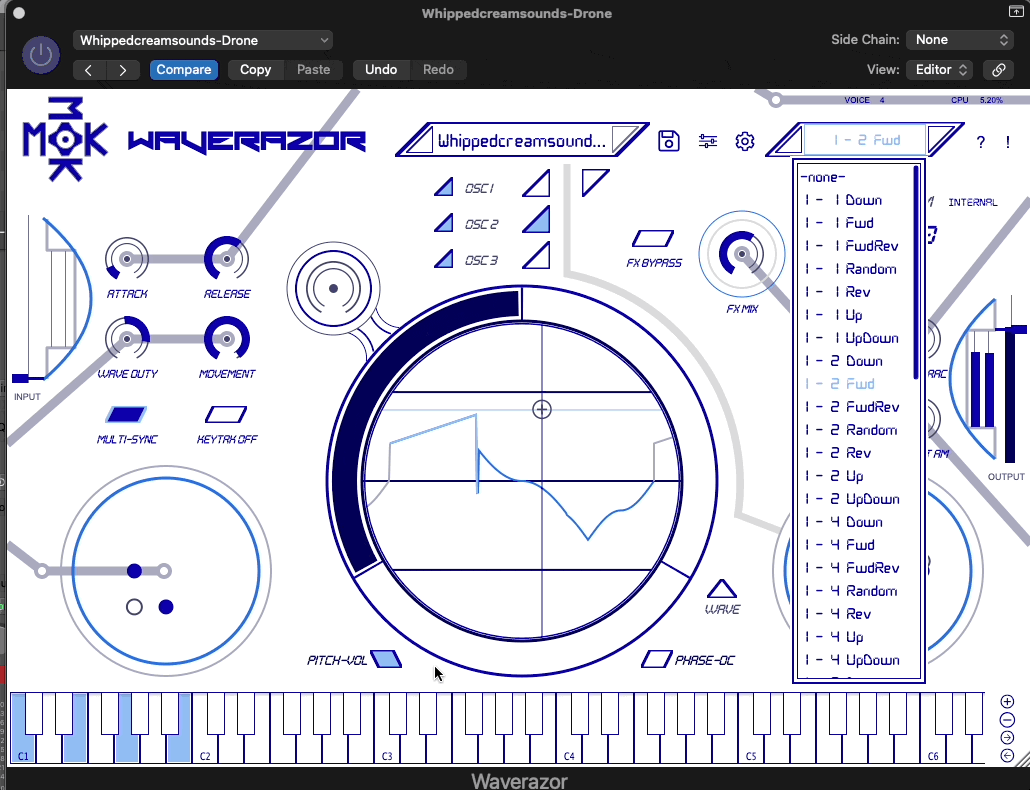Click the inverted triangle beside OSC 1
This screenshot has width=1030, height=790.
594,181
